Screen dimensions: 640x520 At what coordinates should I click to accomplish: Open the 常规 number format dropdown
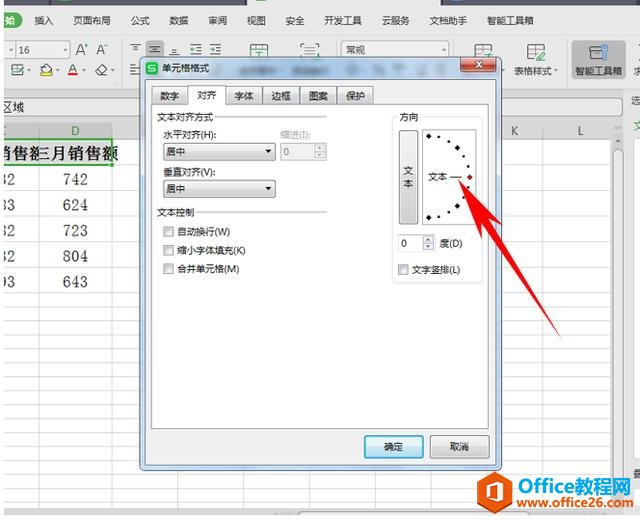(444, 50)
